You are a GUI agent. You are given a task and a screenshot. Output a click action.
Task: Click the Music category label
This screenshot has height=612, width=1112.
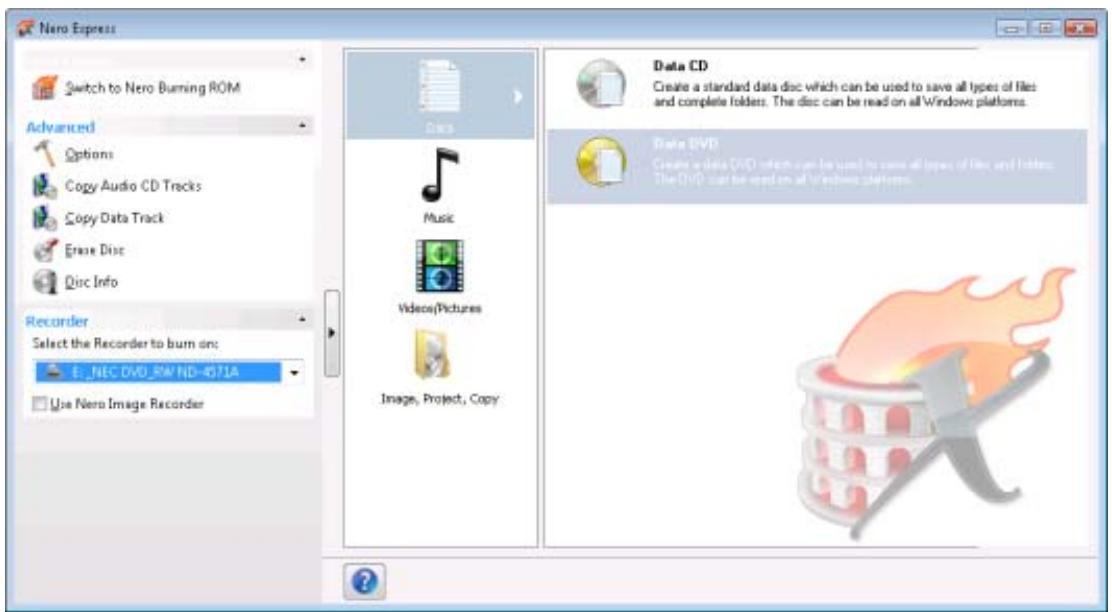pyautogui.click(x=438, y=218)
